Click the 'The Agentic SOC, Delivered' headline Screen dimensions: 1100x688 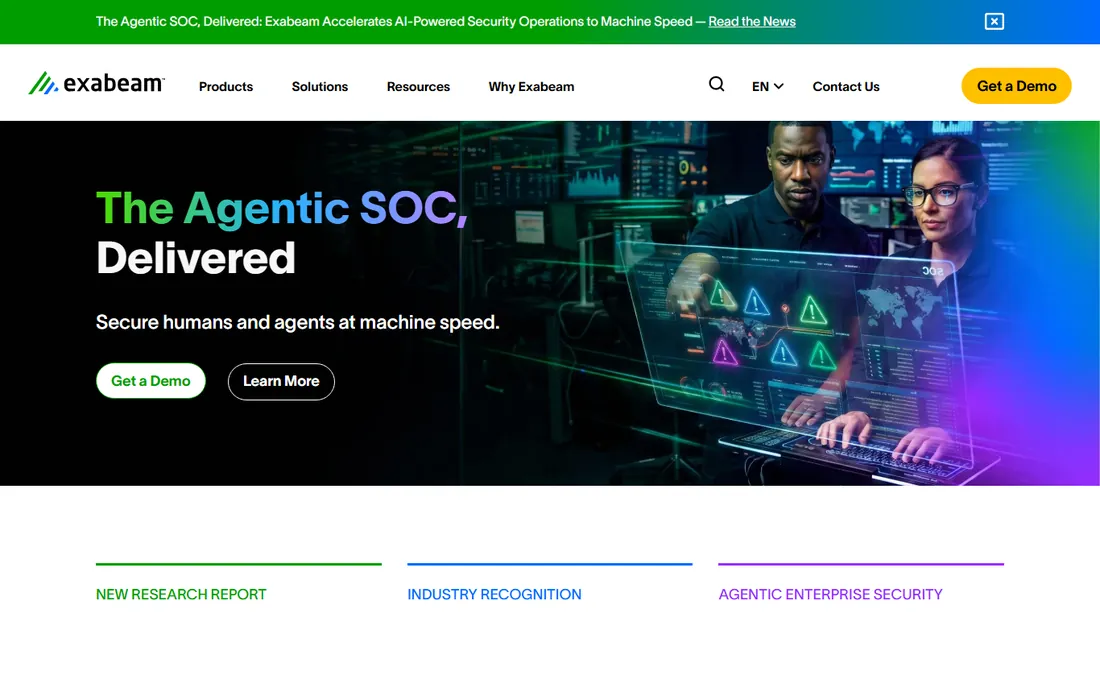[282, 233]
